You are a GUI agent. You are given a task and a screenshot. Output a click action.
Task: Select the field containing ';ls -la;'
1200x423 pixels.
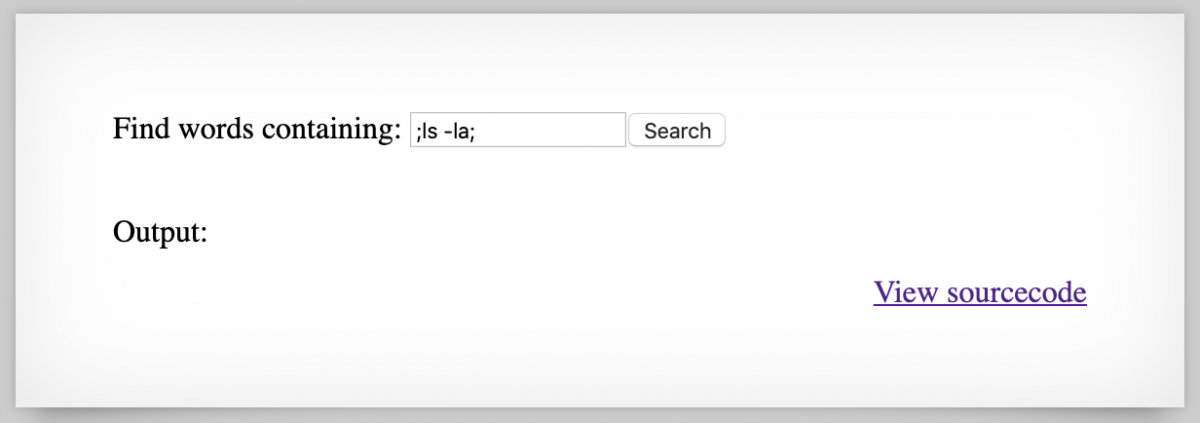point(518,130)
